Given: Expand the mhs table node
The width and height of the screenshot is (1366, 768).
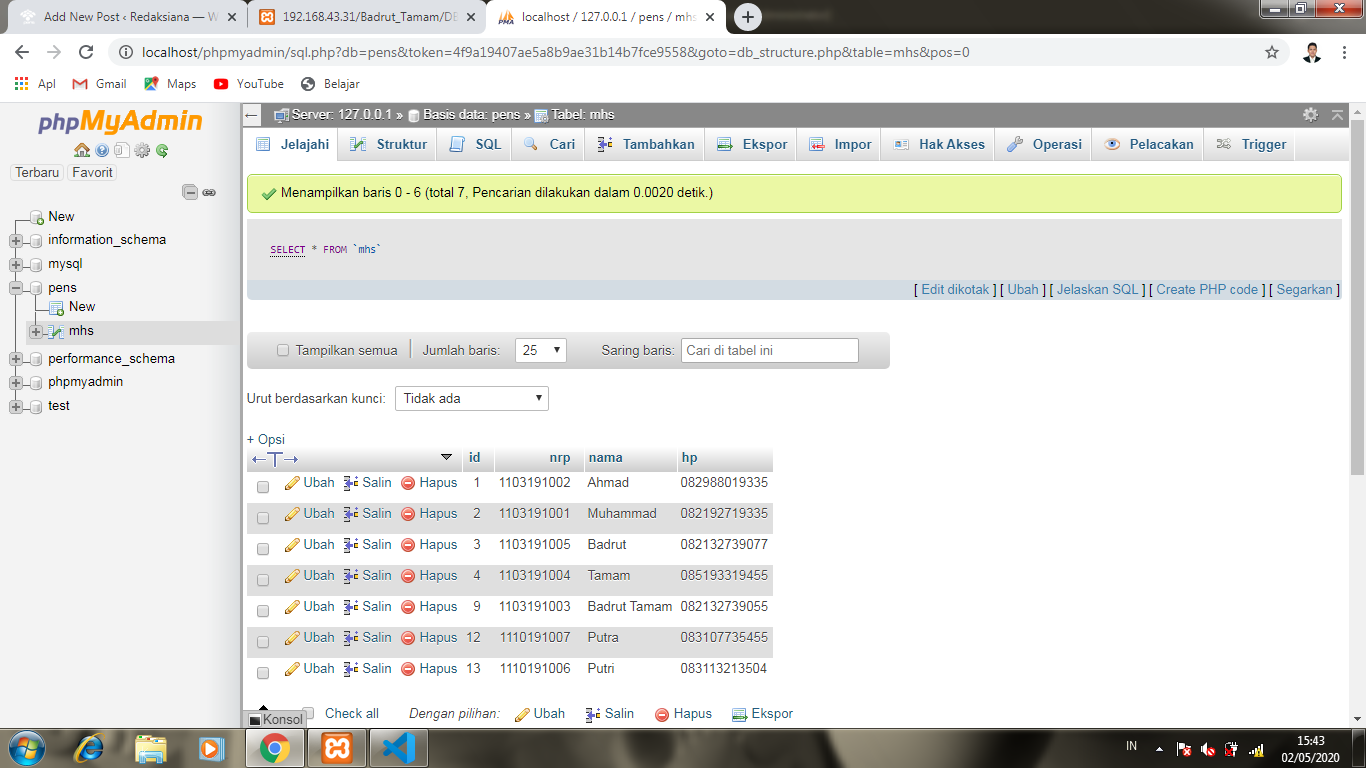Looking at the screenshot, I should [36, 331].
